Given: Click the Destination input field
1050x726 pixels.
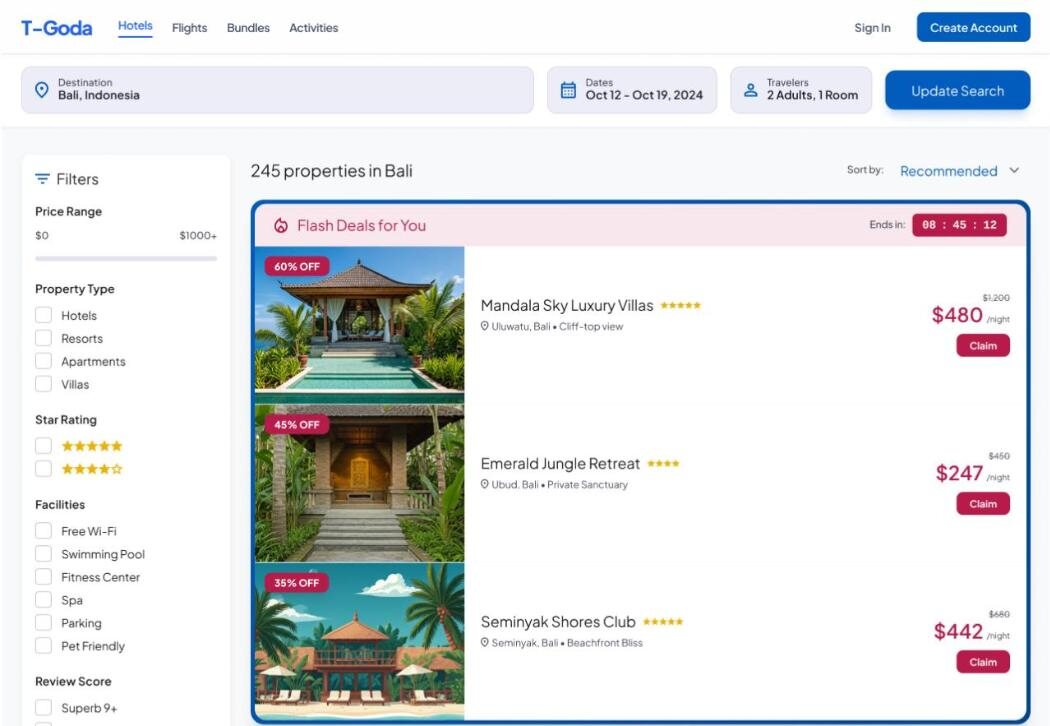Looking at the screenshot, I should tap(277, 90).
